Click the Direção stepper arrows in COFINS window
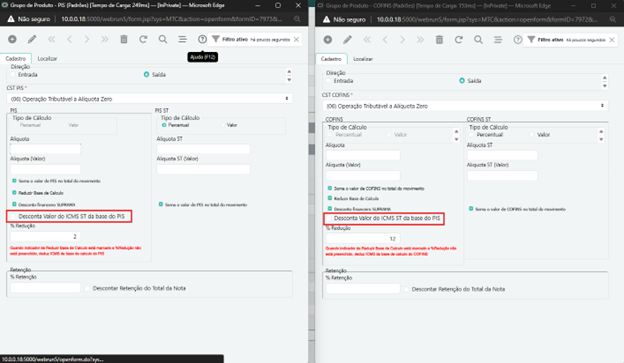 (x=604, y=82)
